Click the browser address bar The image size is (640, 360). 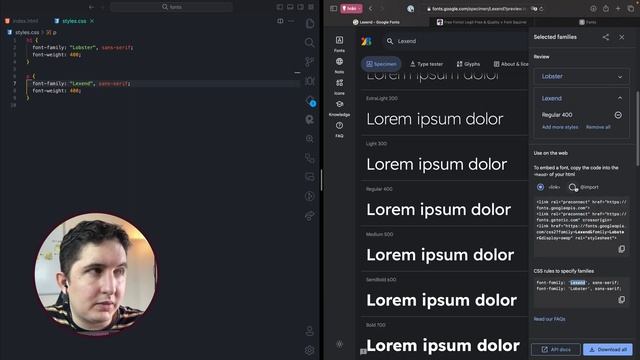[477, 9]
